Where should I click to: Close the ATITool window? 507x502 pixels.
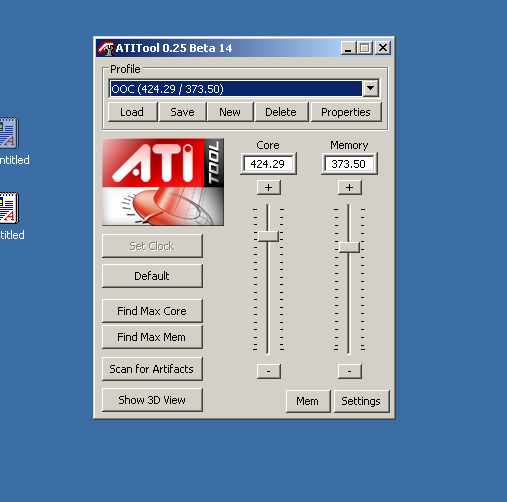pyautogui.click(x=383, y=48)
